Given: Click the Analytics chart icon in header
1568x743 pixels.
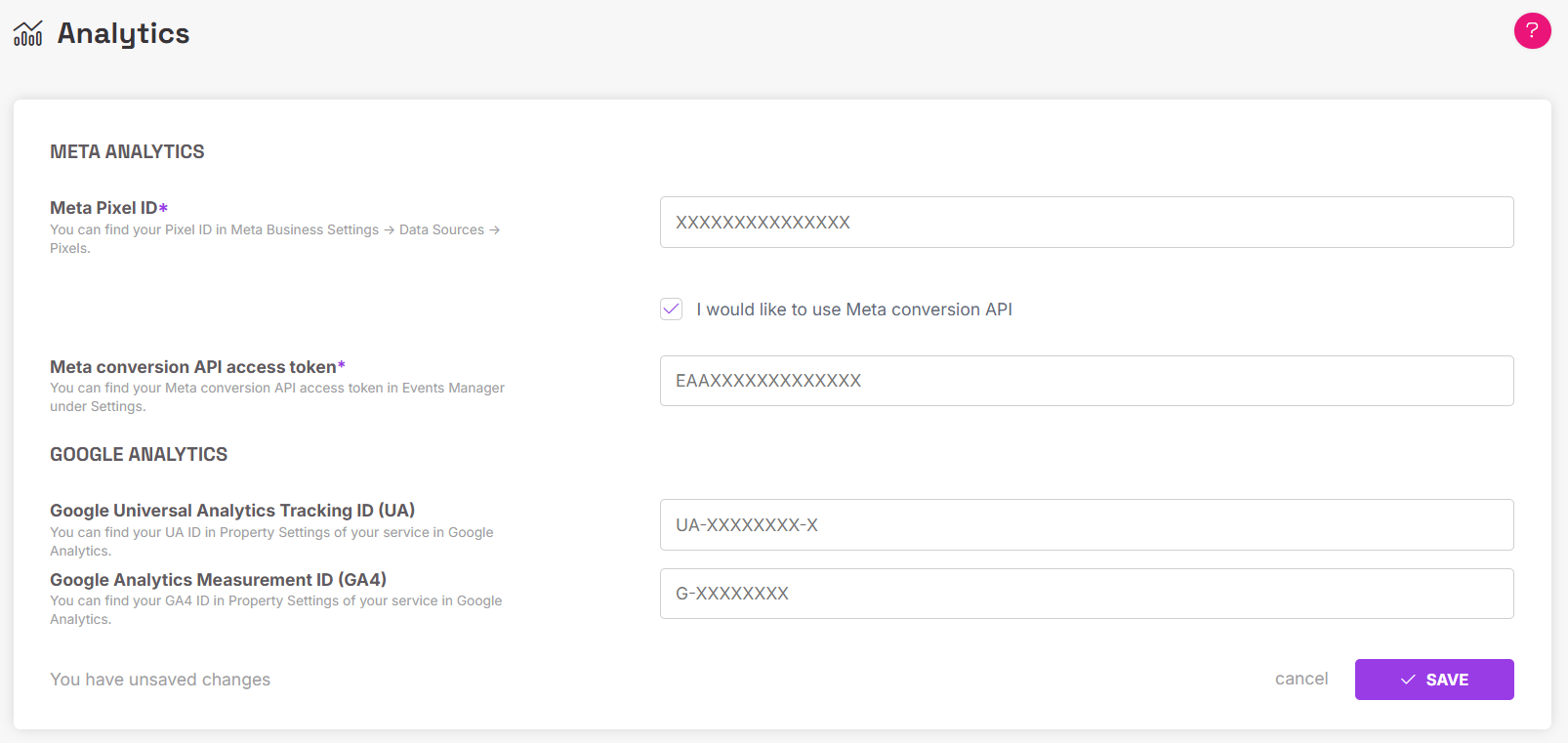Looking at the screenshot, I should [x=27, y=33].
